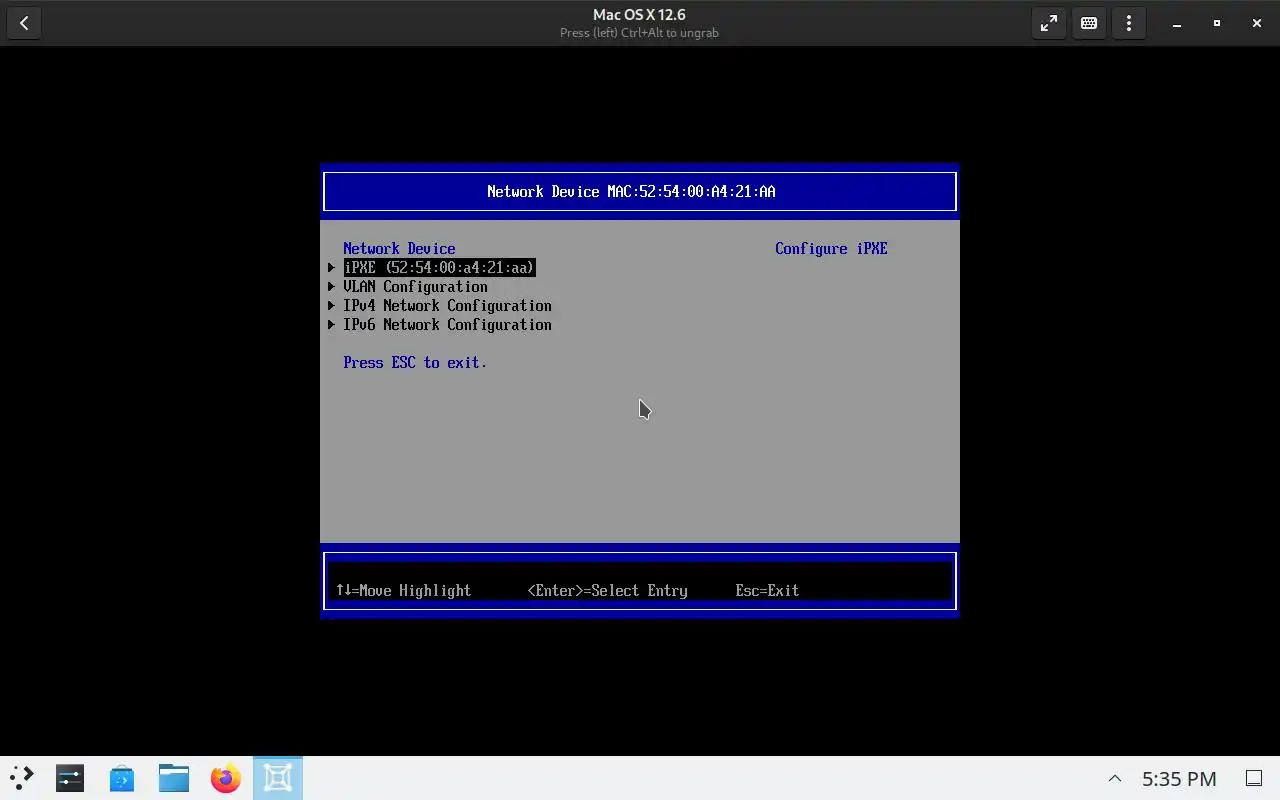Select IPv4 Network Configuration entry
This screenshot has width=1280, height=800.
(x=447, y=306)
